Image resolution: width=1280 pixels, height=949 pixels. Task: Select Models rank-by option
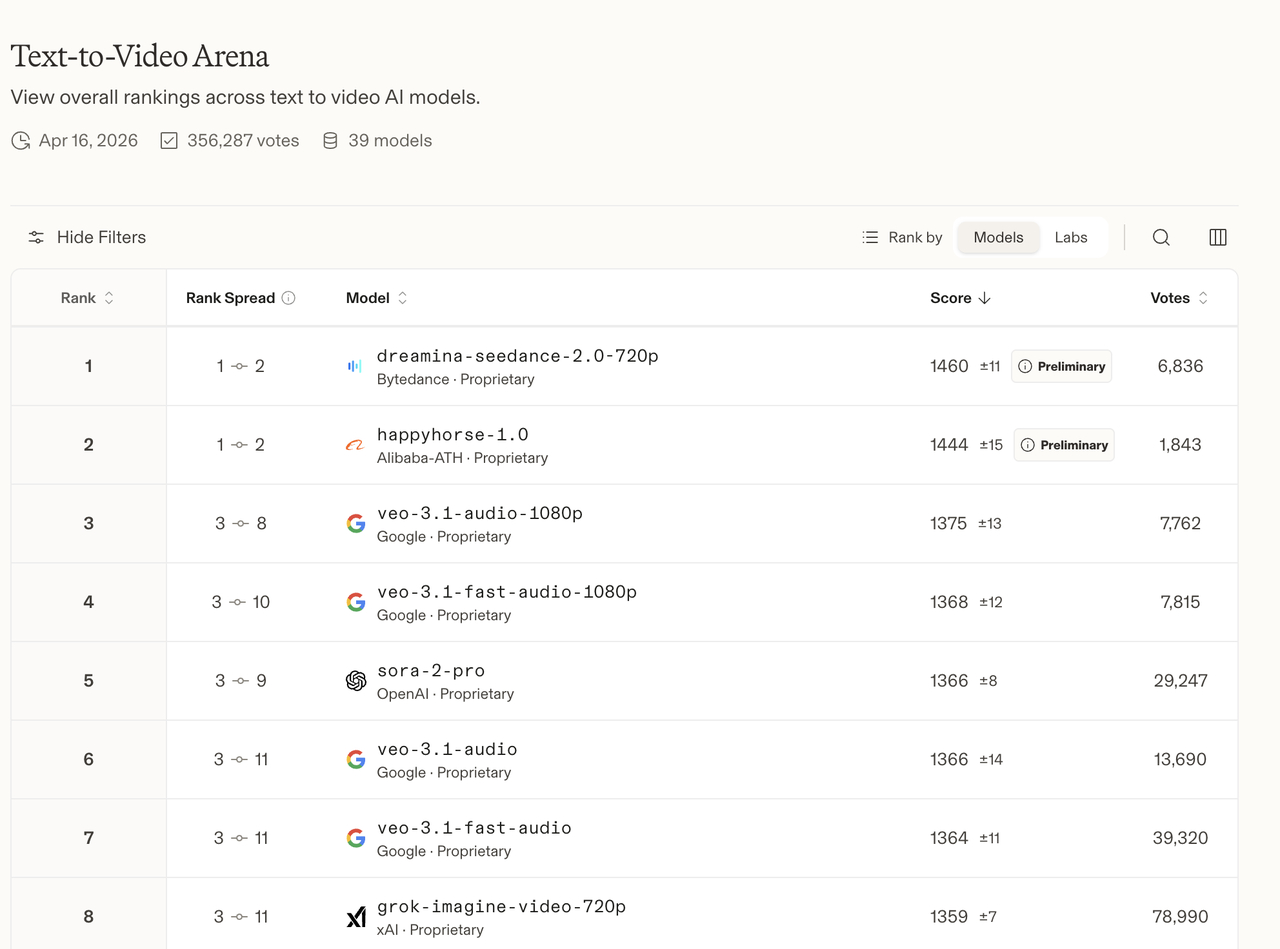click(998, 237)
